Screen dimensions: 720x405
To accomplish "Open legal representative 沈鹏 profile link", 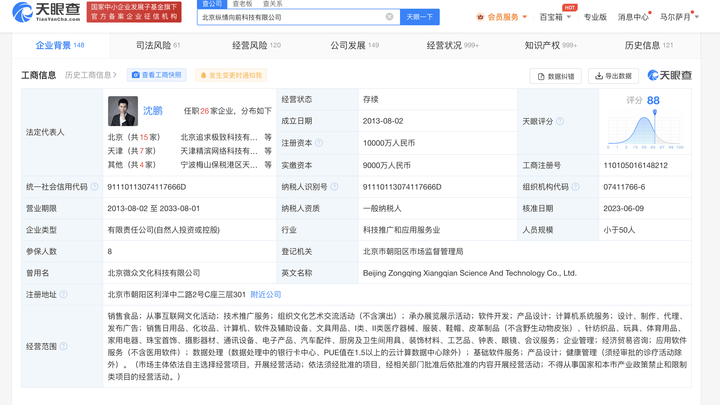I will pyautogui.click(x=152, y=111).
